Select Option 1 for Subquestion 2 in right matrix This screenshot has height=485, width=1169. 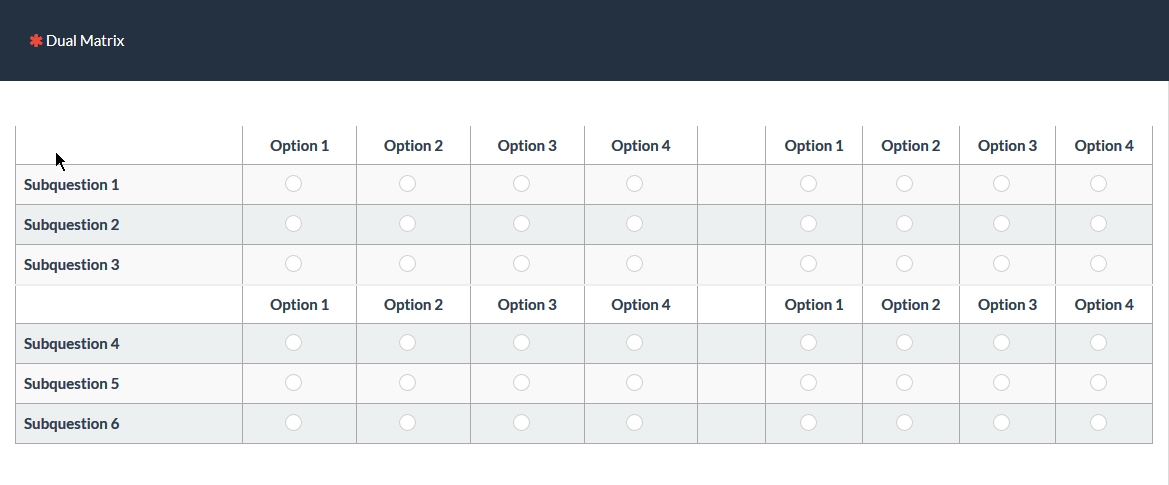pyautogui.click(x=808, y=223)
